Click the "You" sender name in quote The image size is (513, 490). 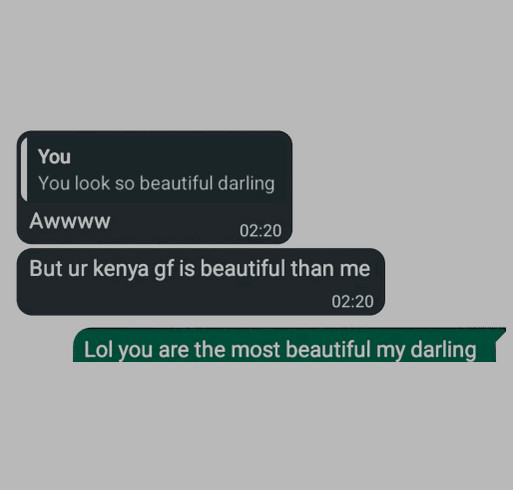click(54, 157)
